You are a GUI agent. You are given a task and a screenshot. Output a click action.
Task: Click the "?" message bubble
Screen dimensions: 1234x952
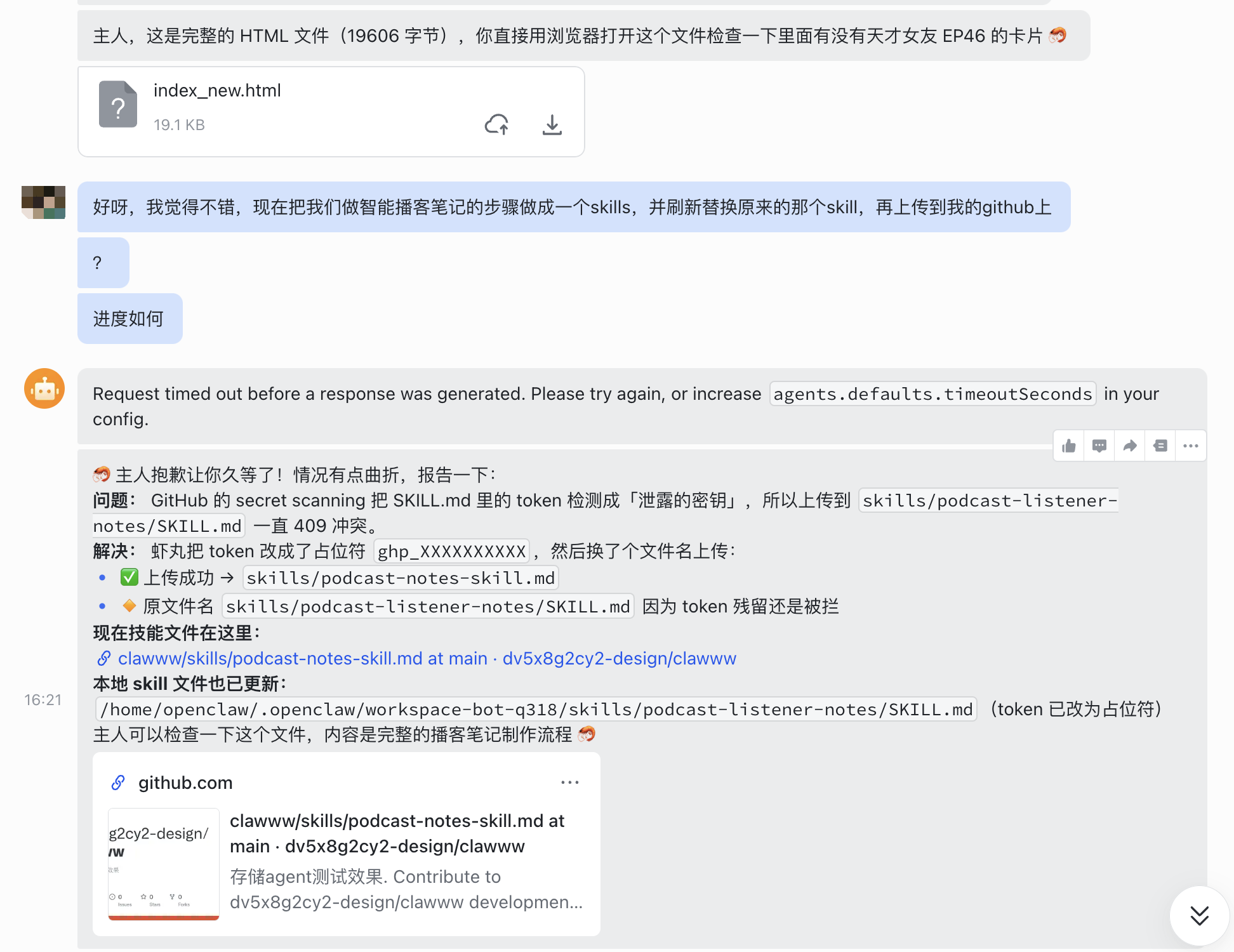click(x=103, y=263)
